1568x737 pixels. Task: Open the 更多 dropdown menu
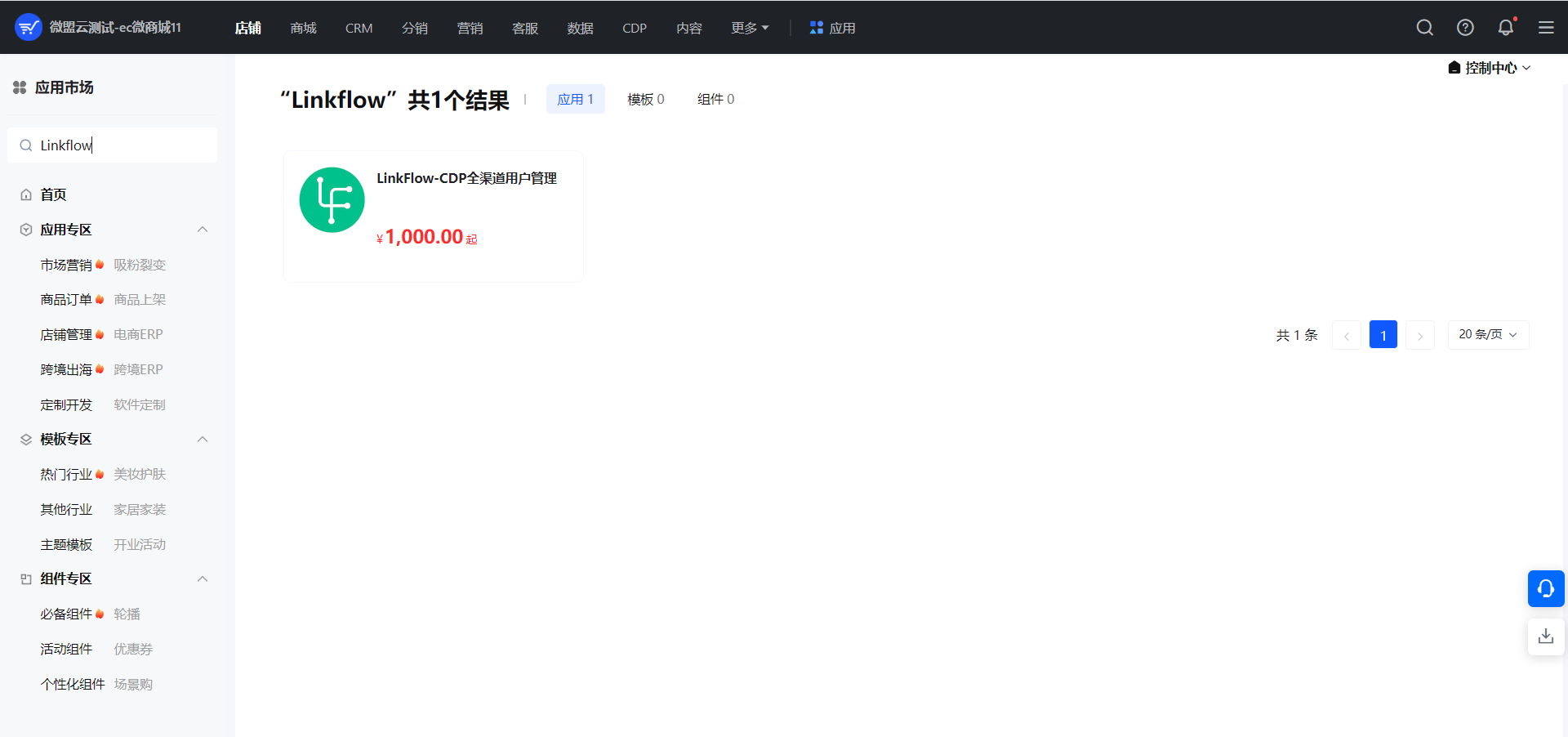coord(750,28)
